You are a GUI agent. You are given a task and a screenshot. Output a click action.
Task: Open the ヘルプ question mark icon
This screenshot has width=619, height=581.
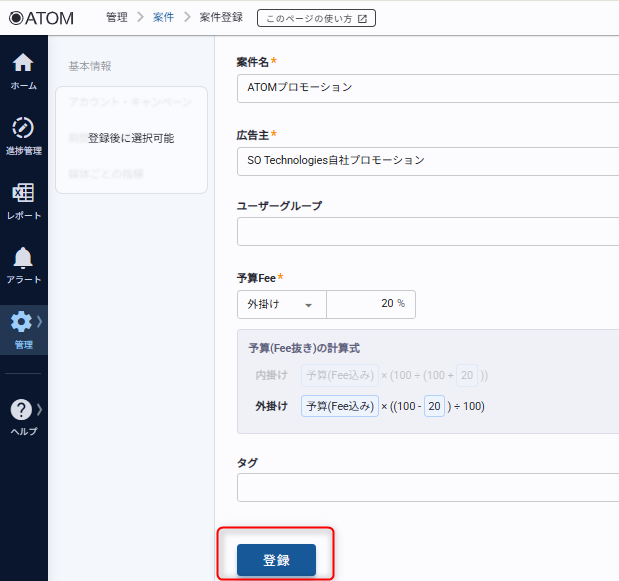coord(21,409)
